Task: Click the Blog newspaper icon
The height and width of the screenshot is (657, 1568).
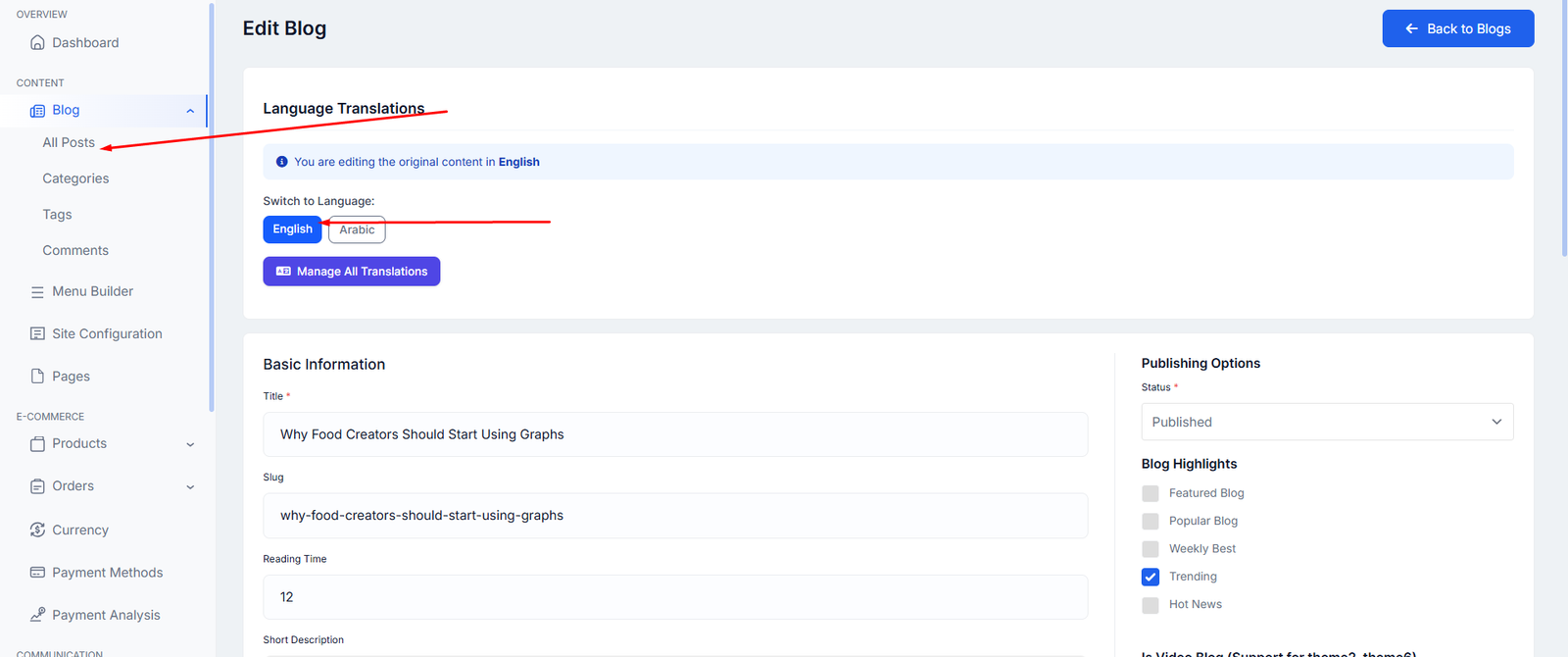Action: pyautogui.click(x=37, y=111)
